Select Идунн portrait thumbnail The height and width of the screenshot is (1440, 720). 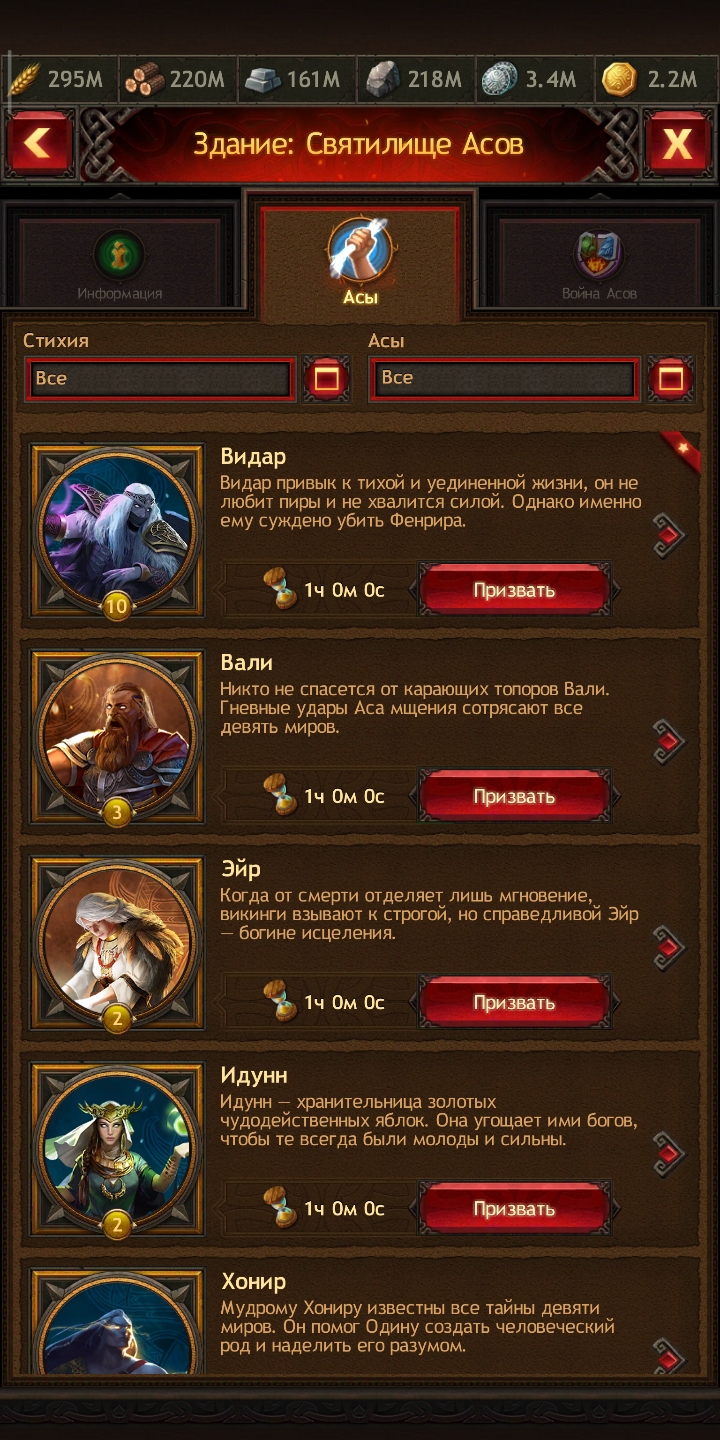pos(117,1149)
